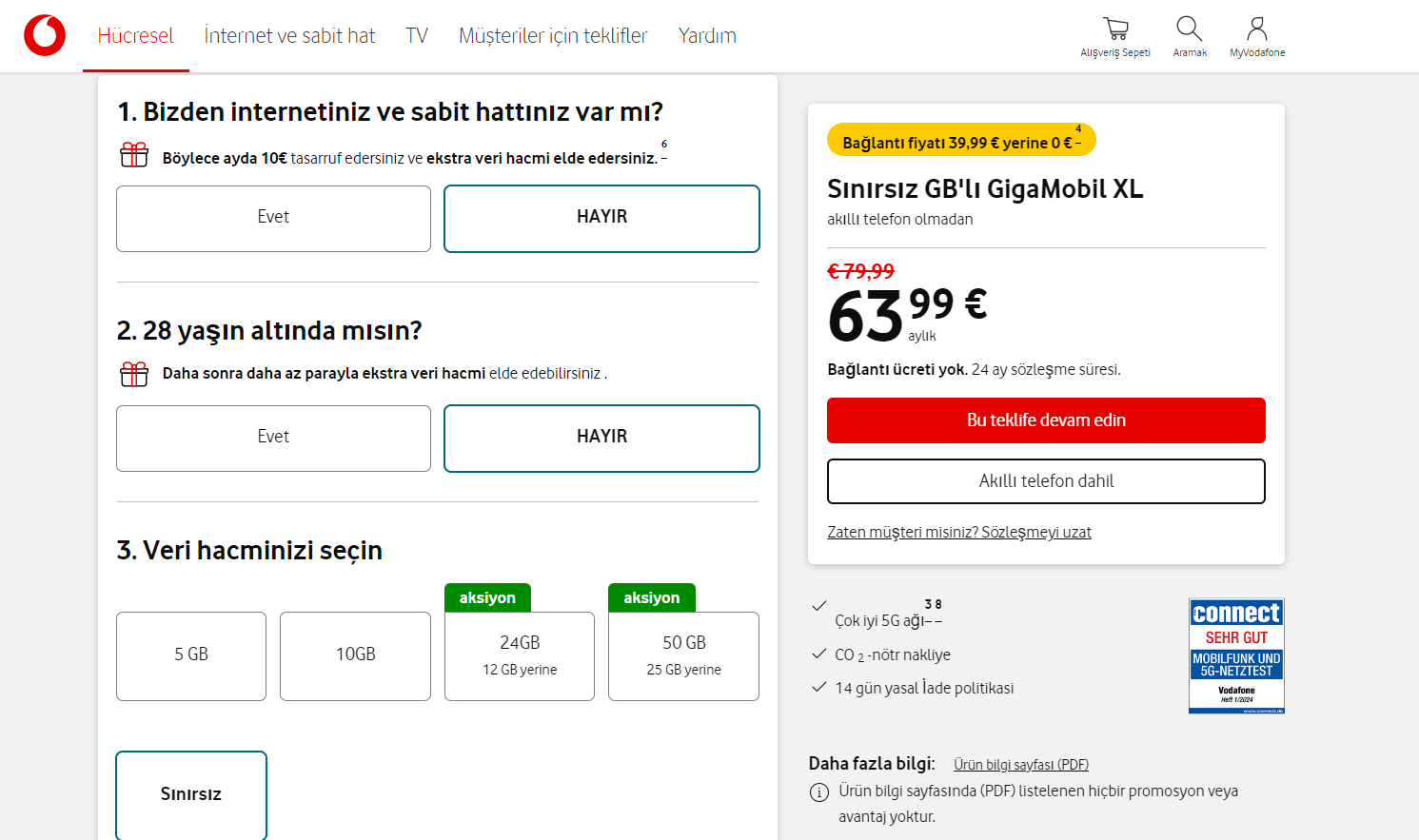Click the crossed-out €79,99 price
This screenshot has height=840, width=1419.
[861, 272]
